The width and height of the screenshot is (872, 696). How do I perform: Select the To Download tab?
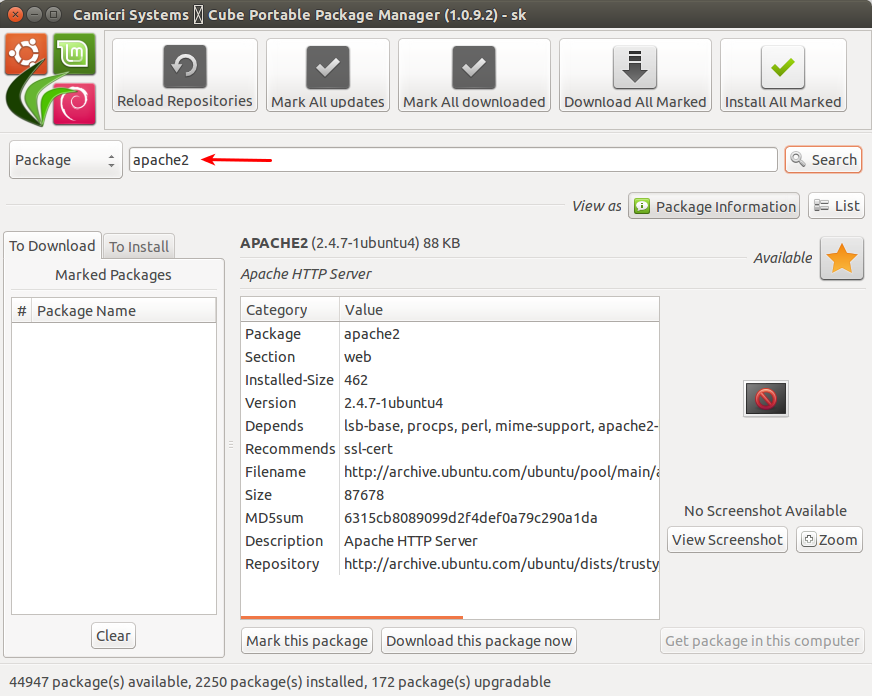pos(52,246)
